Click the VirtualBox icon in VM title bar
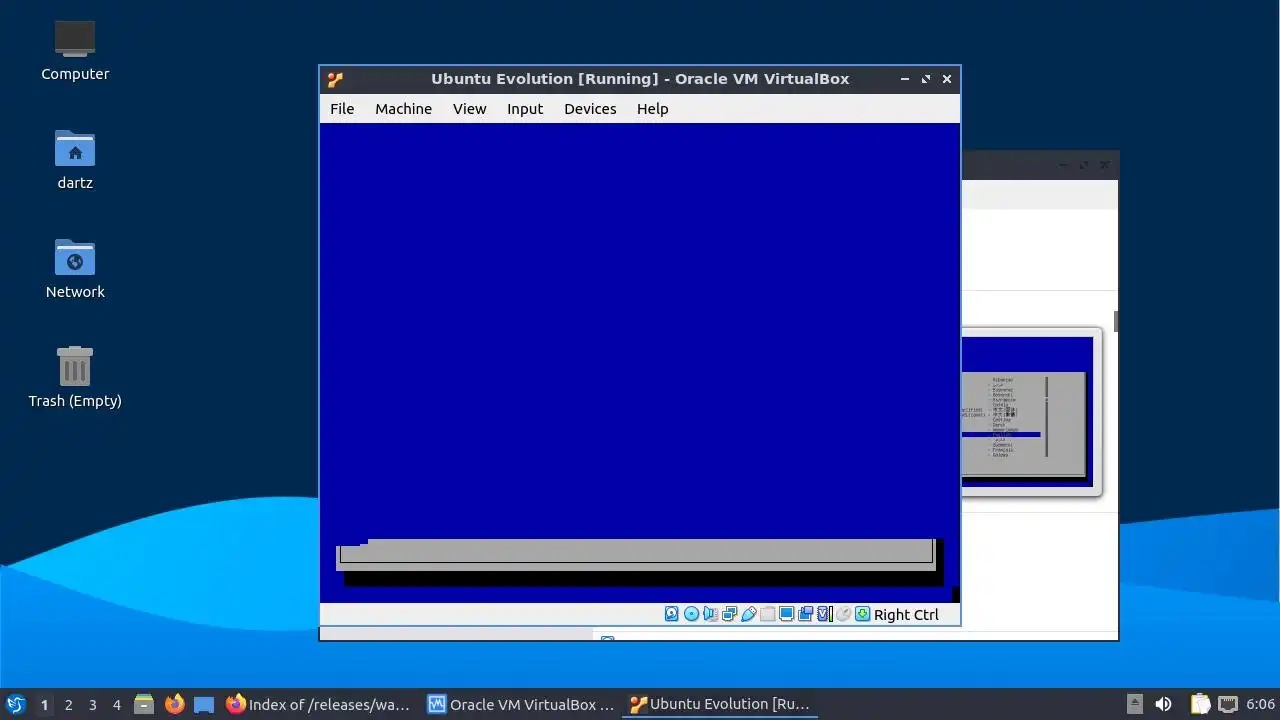1280x720 pixels. click(x=335, y=79)
